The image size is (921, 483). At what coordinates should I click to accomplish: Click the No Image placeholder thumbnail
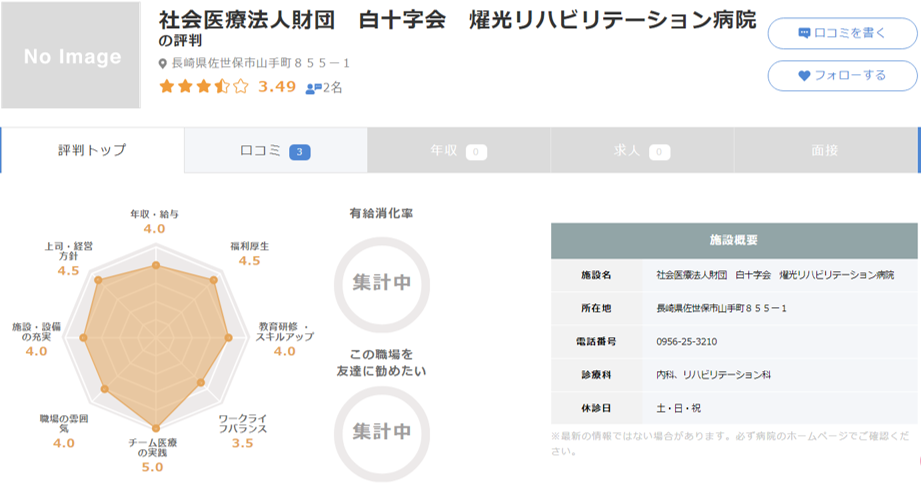coord(71,55)
